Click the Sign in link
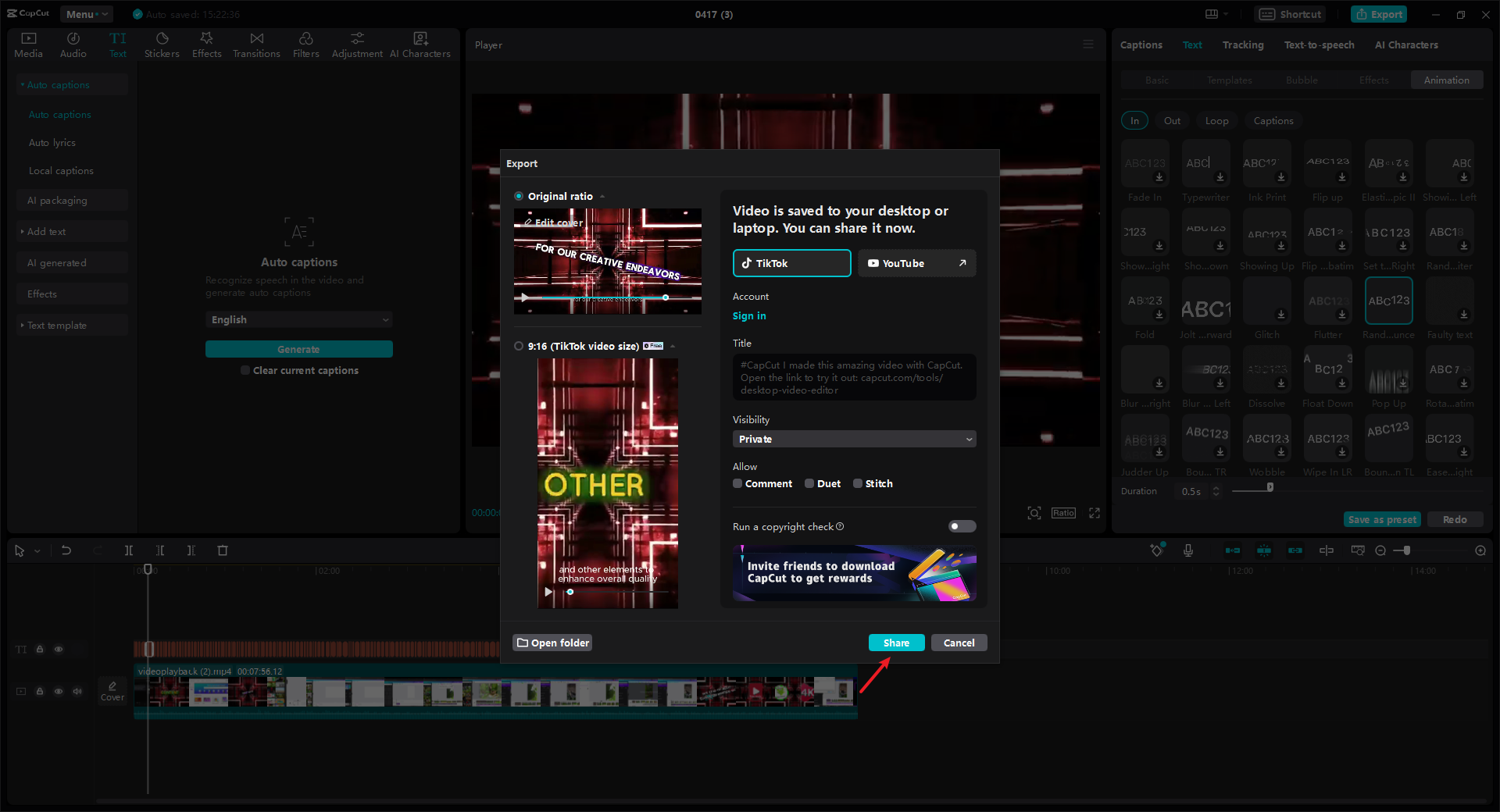Viewport: 1500px width, 812px height. pyautogui.click(x=749, y=316)
